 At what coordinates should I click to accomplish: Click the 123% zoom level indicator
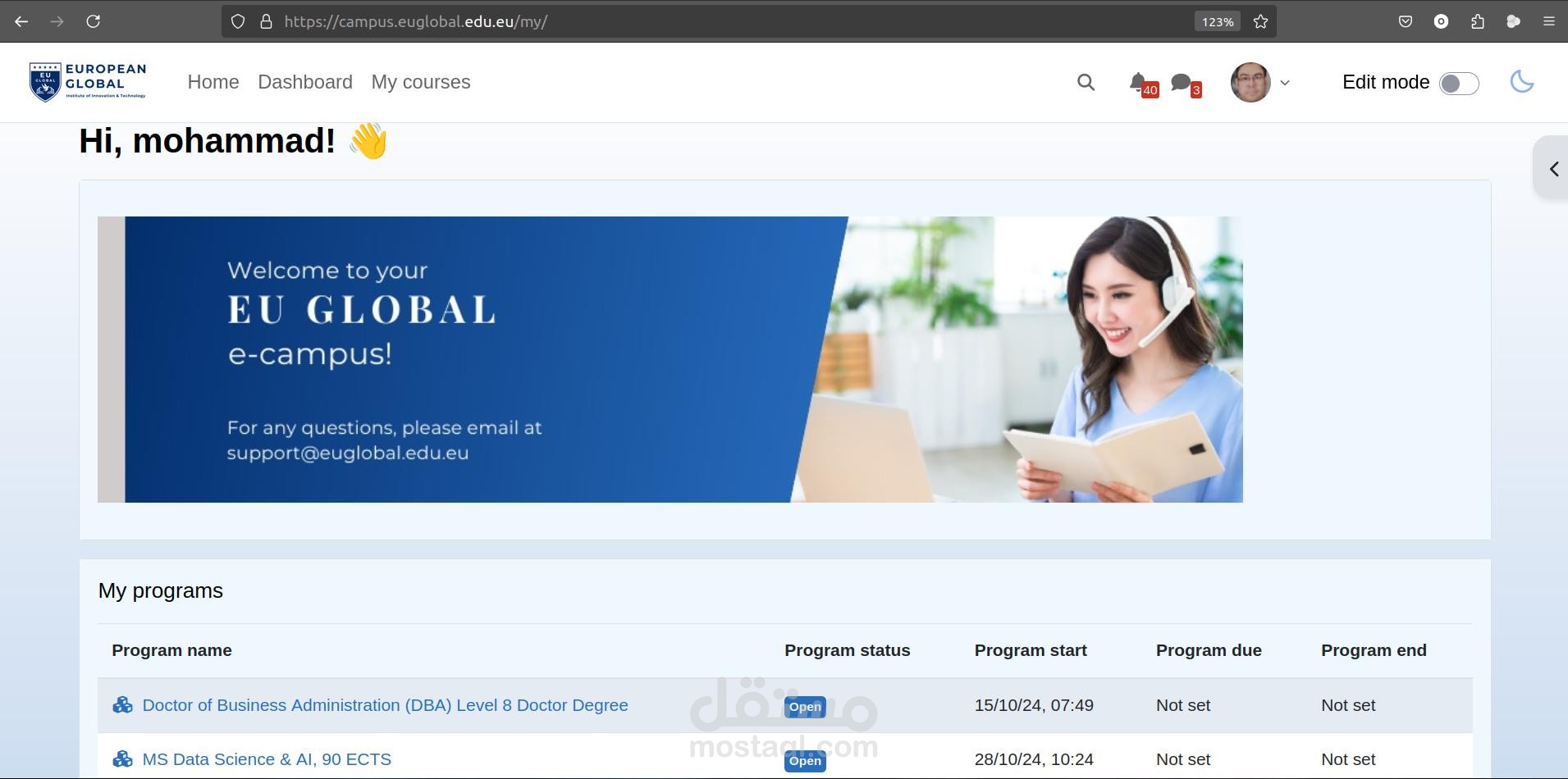pyautogui.click(x=1218, y=22)
